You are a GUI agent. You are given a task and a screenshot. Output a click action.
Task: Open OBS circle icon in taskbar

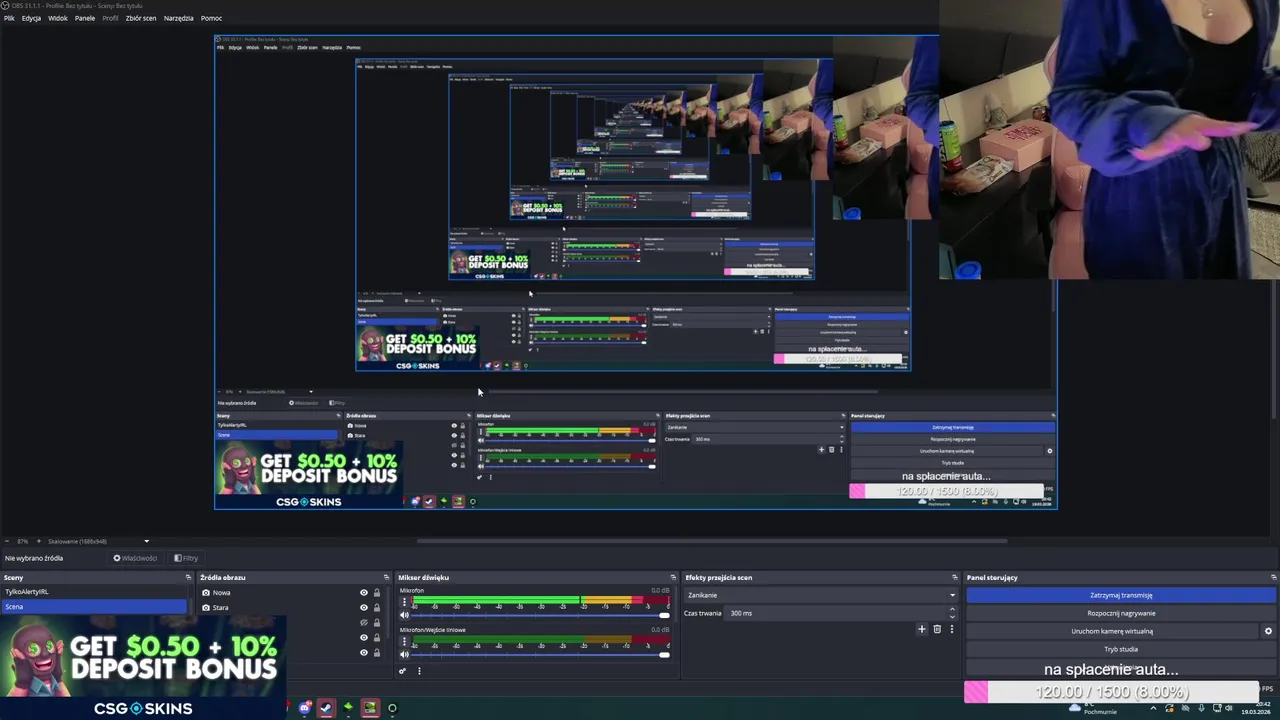coord(392,708)
